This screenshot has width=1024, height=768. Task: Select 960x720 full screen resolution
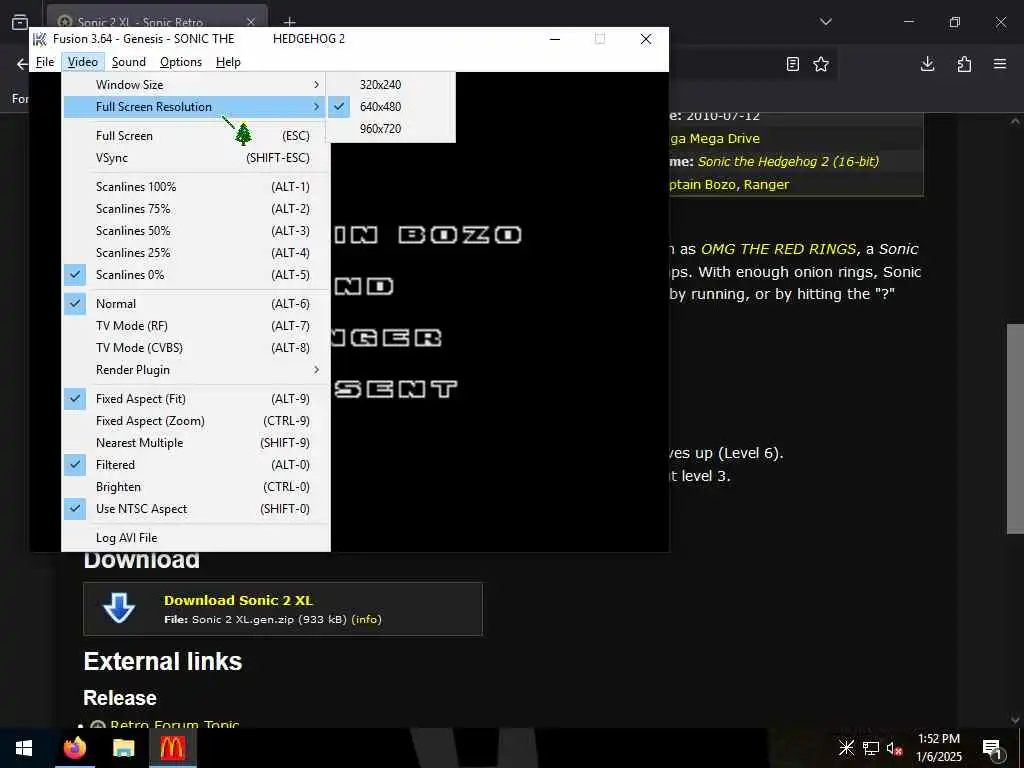click(x=391, y=129)
